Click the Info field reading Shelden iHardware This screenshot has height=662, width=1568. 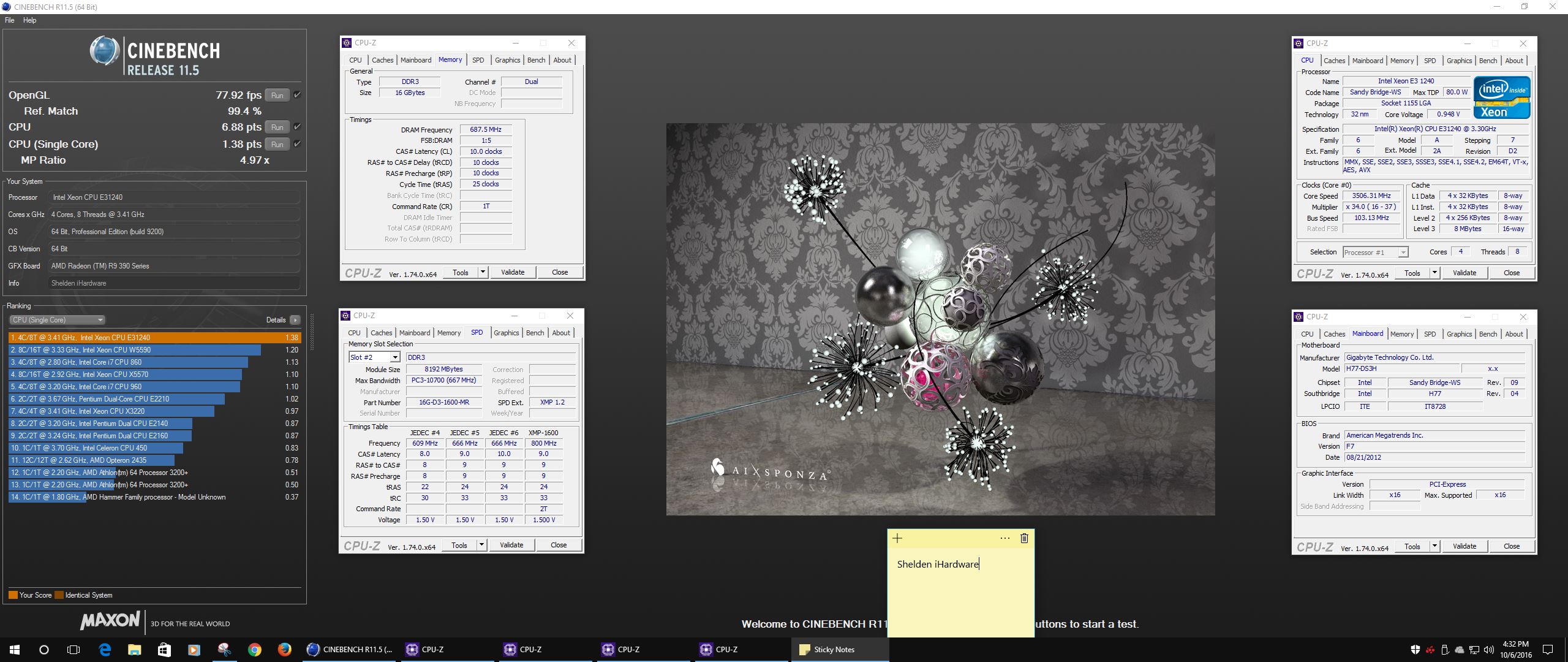(174, 283)
